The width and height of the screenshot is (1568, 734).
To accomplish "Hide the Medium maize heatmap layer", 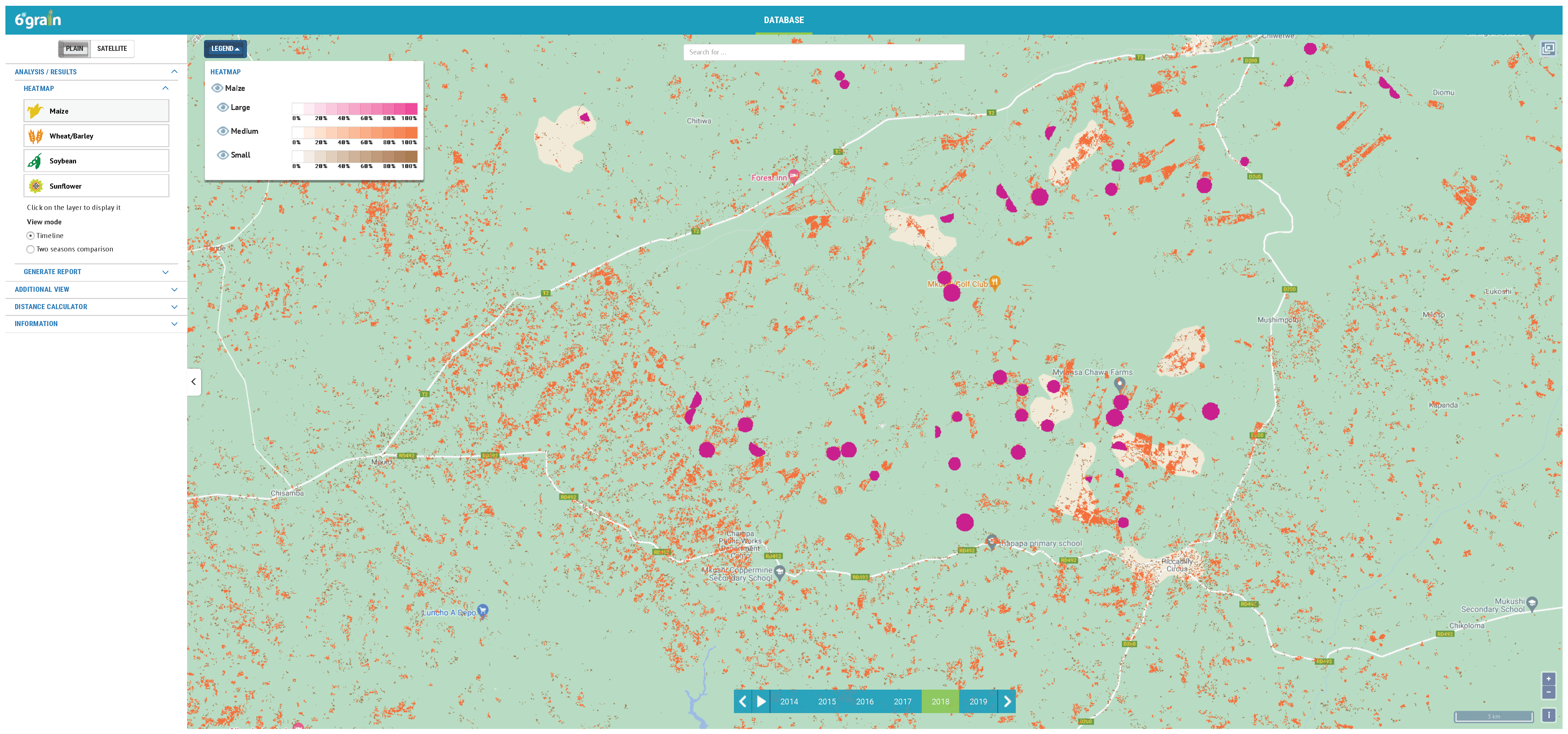I will point(223,131).
